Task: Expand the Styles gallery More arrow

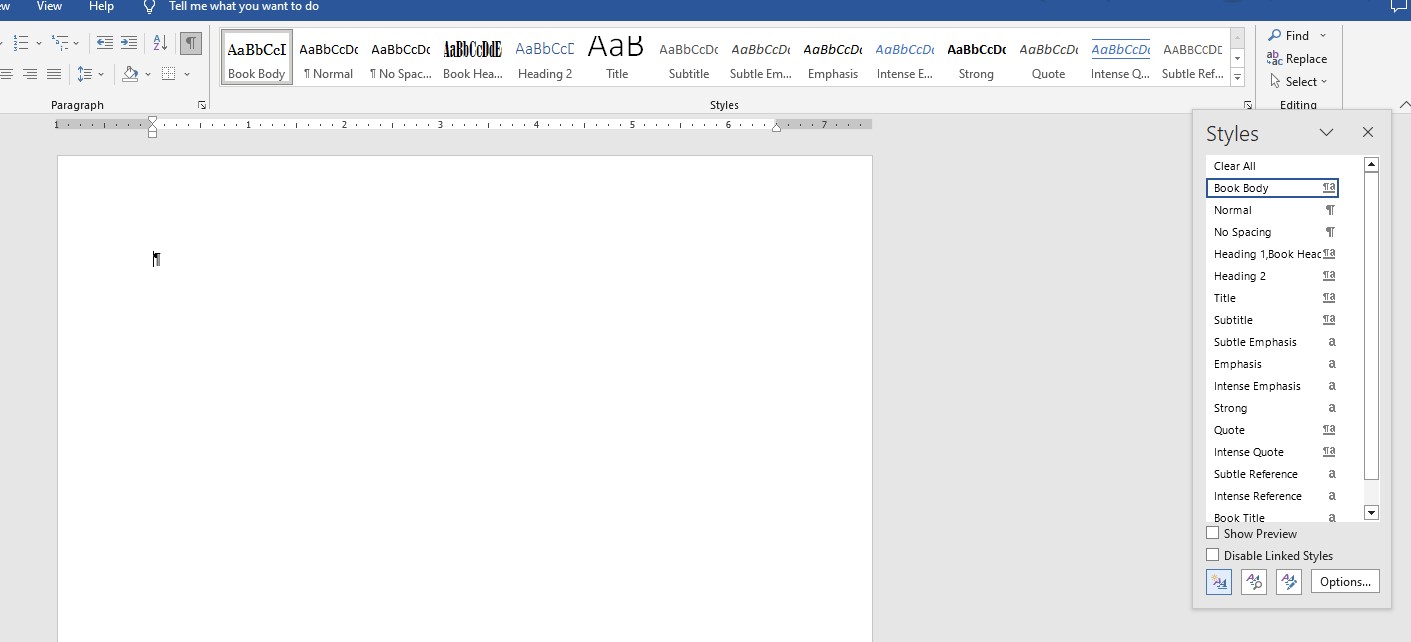Action: pyautogui.click(x=1238, y=78)
